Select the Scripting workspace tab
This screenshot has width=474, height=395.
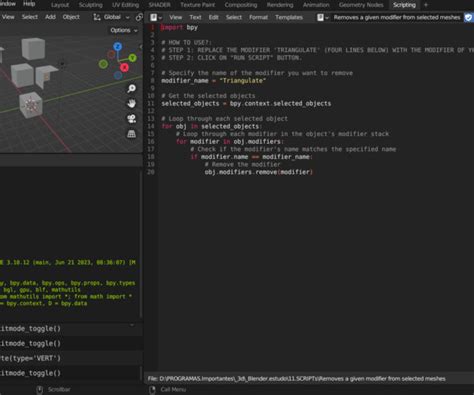(404, 5)
